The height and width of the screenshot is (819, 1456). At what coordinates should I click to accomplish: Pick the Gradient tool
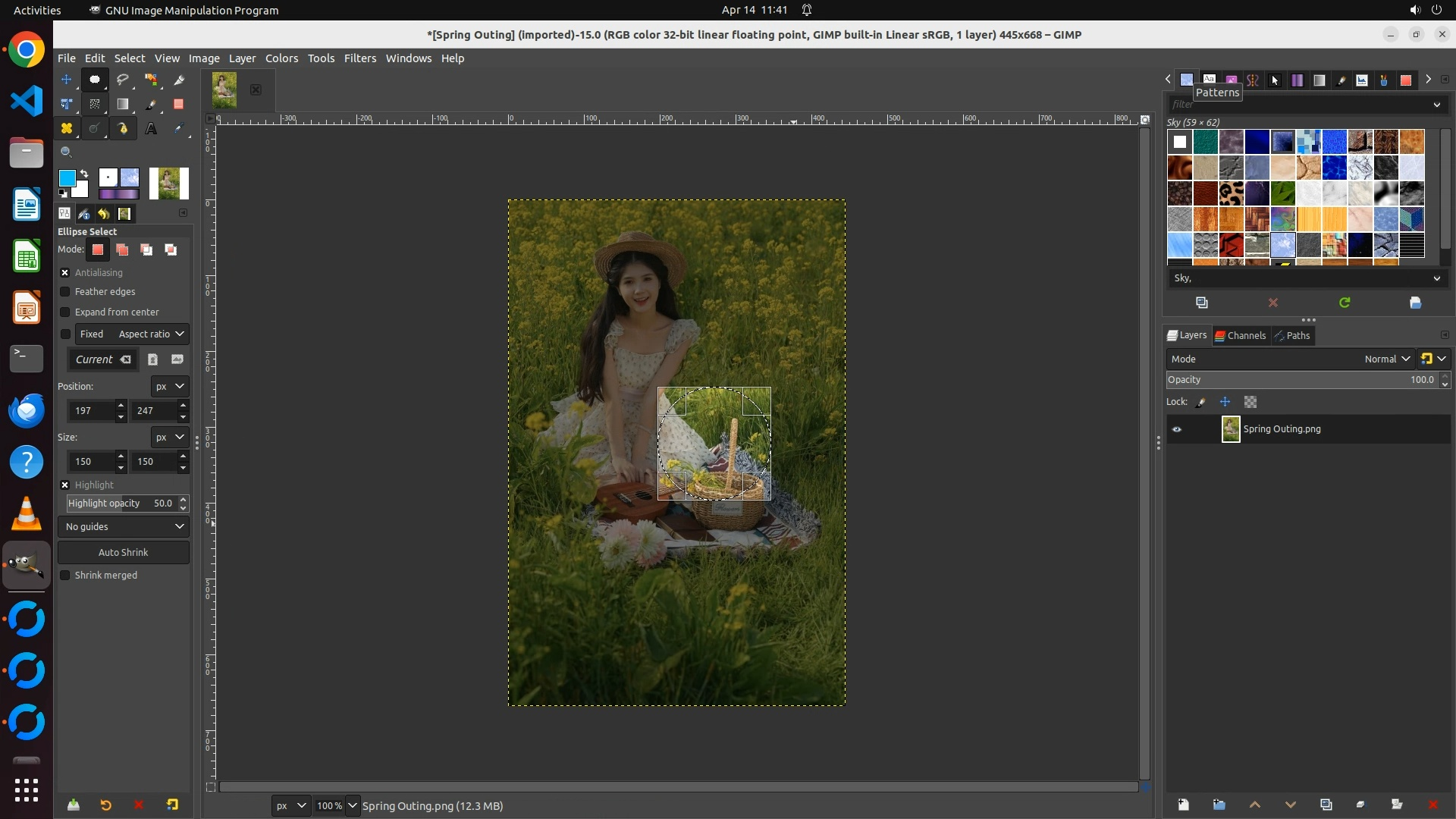point(123,105)
